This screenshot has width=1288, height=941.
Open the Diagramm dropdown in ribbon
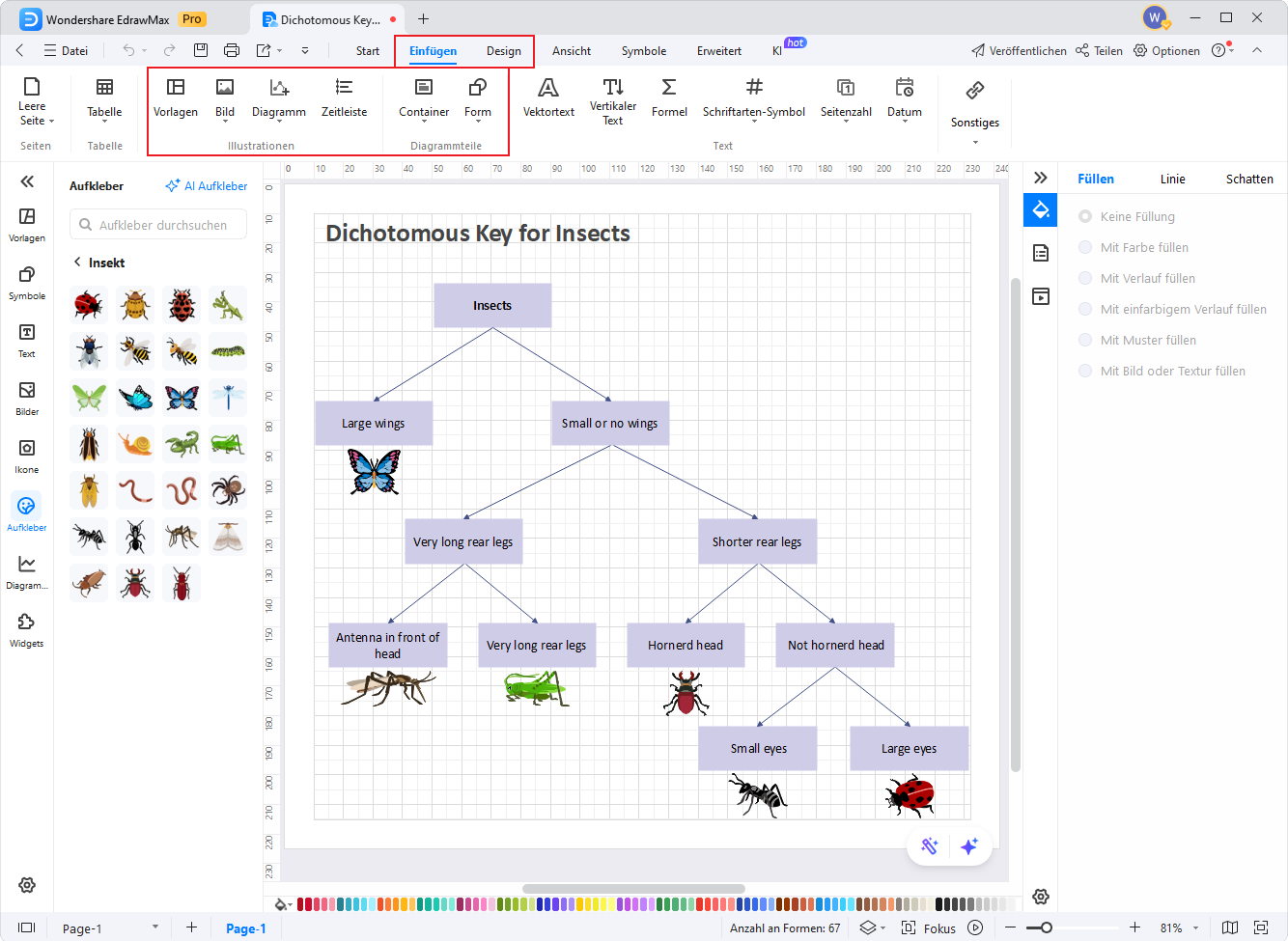pyautogui.click(x=278, y=98)
